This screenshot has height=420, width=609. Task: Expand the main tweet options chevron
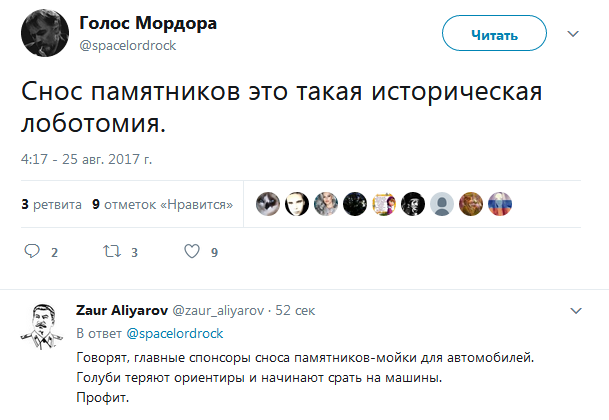coord(573,34)
